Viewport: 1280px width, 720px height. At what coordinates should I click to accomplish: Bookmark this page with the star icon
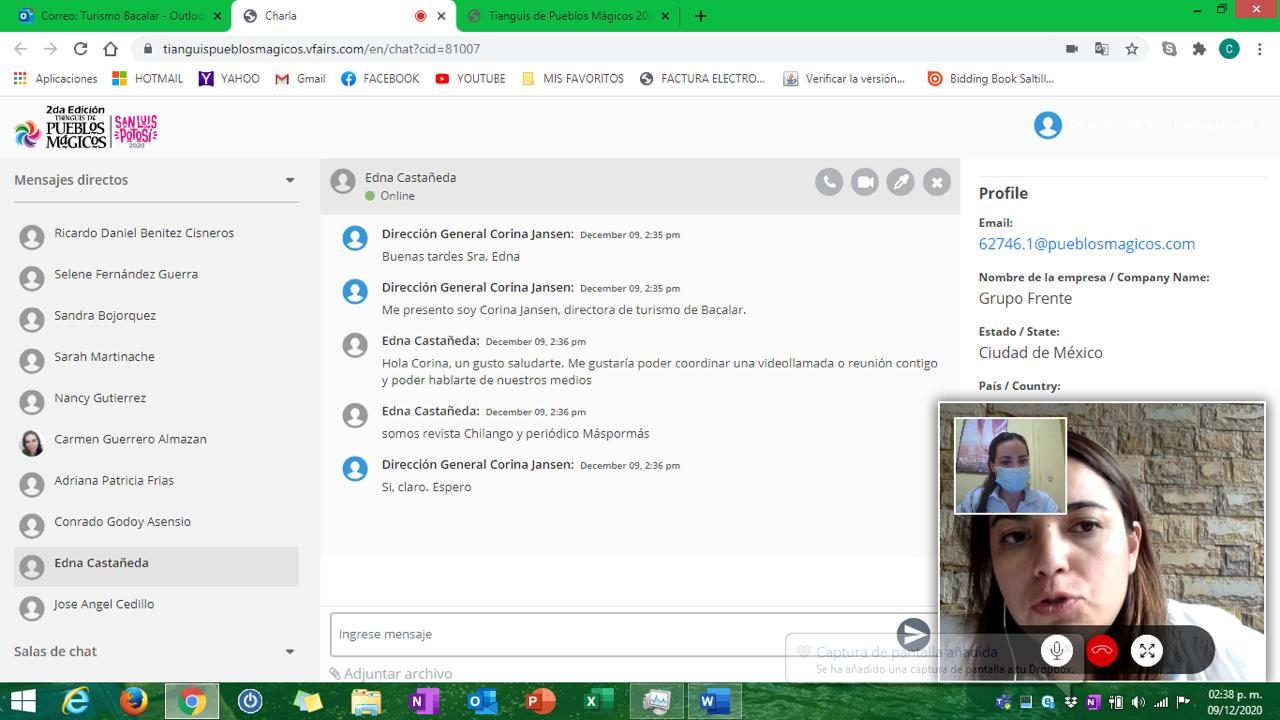pos(1132,49)
